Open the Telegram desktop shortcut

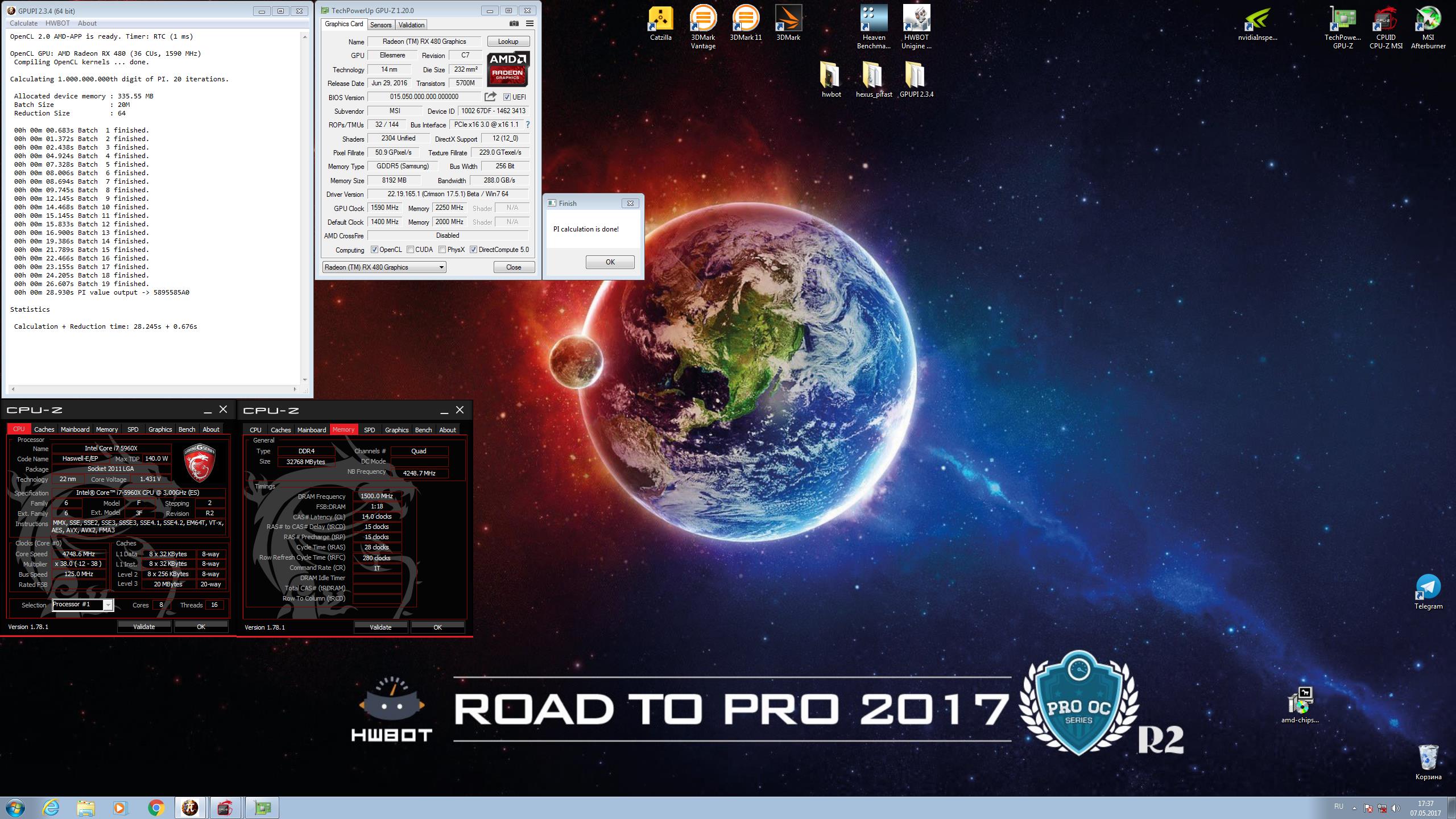(1428, 592)
